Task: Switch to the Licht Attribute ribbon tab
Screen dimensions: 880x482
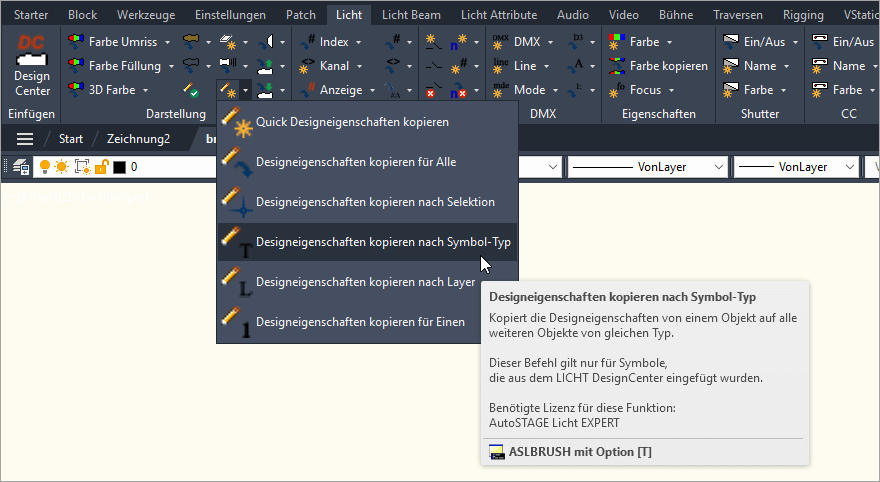Action: coord(499,15)
